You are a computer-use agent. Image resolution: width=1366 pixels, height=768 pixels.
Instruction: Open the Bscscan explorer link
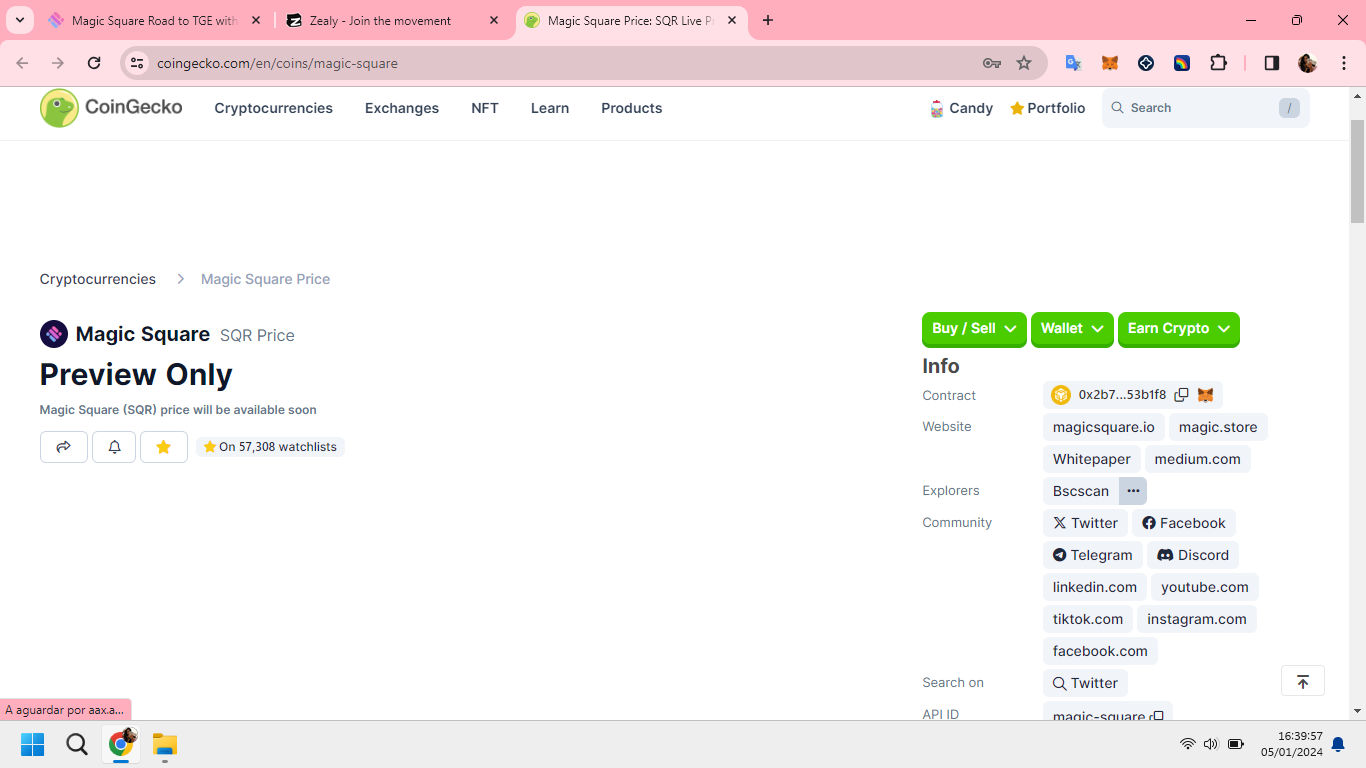click(x=1080, y=491)
